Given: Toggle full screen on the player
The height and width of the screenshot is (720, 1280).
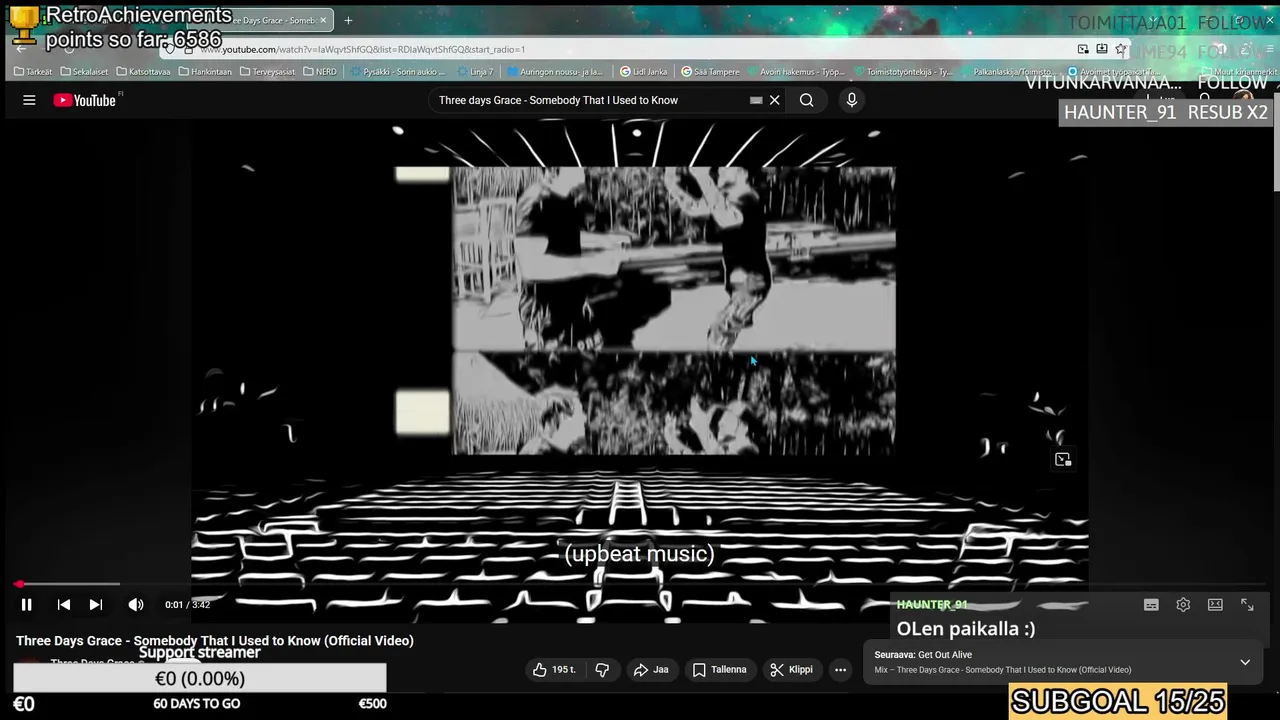Looking at the screenshot, I should [1247, 604].
